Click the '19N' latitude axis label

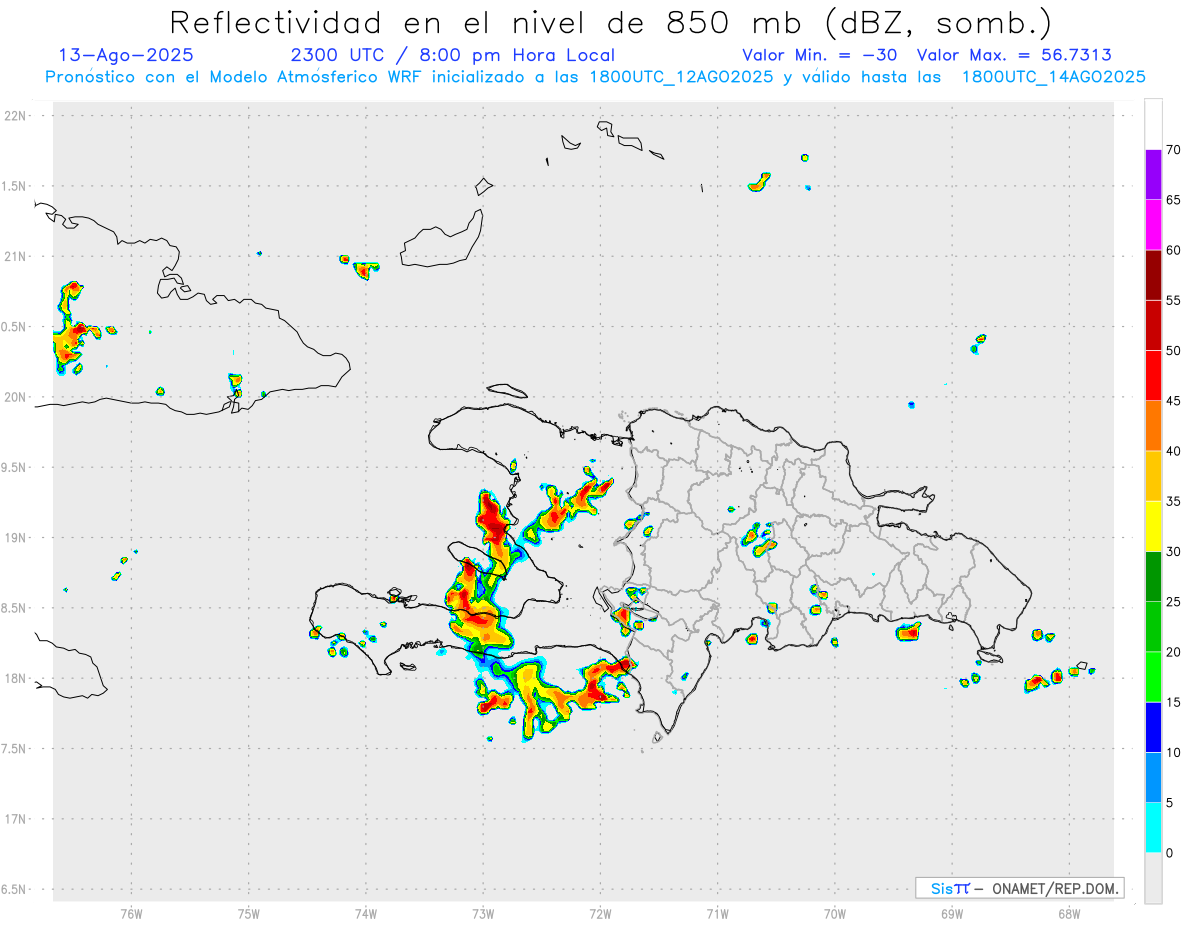pos(16,538)
